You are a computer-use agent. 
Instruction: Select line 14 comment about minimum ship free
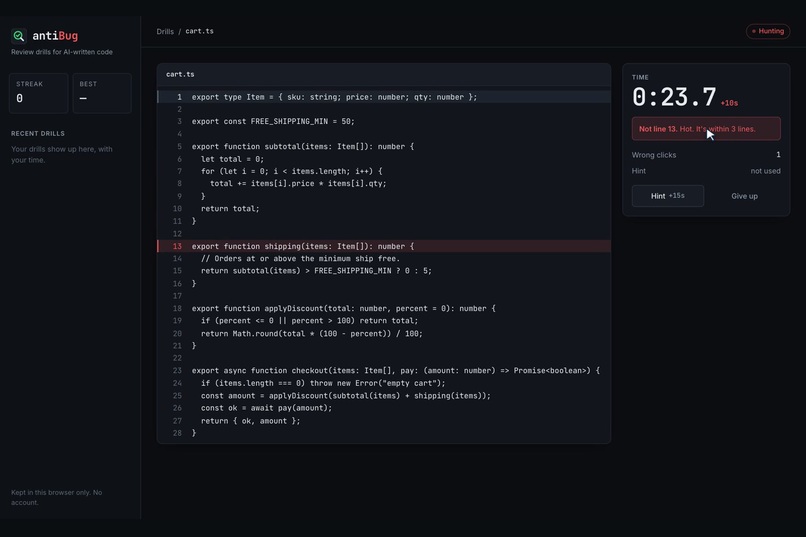(384, 258)
